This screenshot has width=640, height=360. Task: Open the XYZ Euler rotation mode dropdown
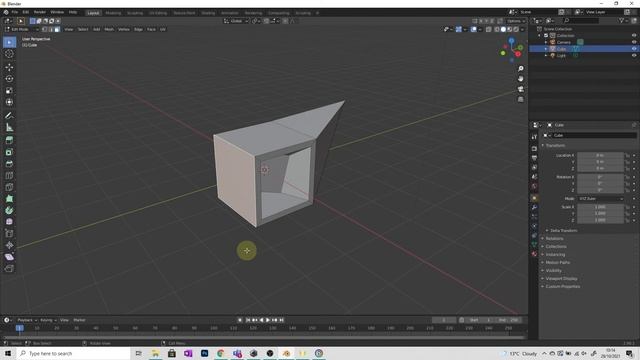[601, 198]
